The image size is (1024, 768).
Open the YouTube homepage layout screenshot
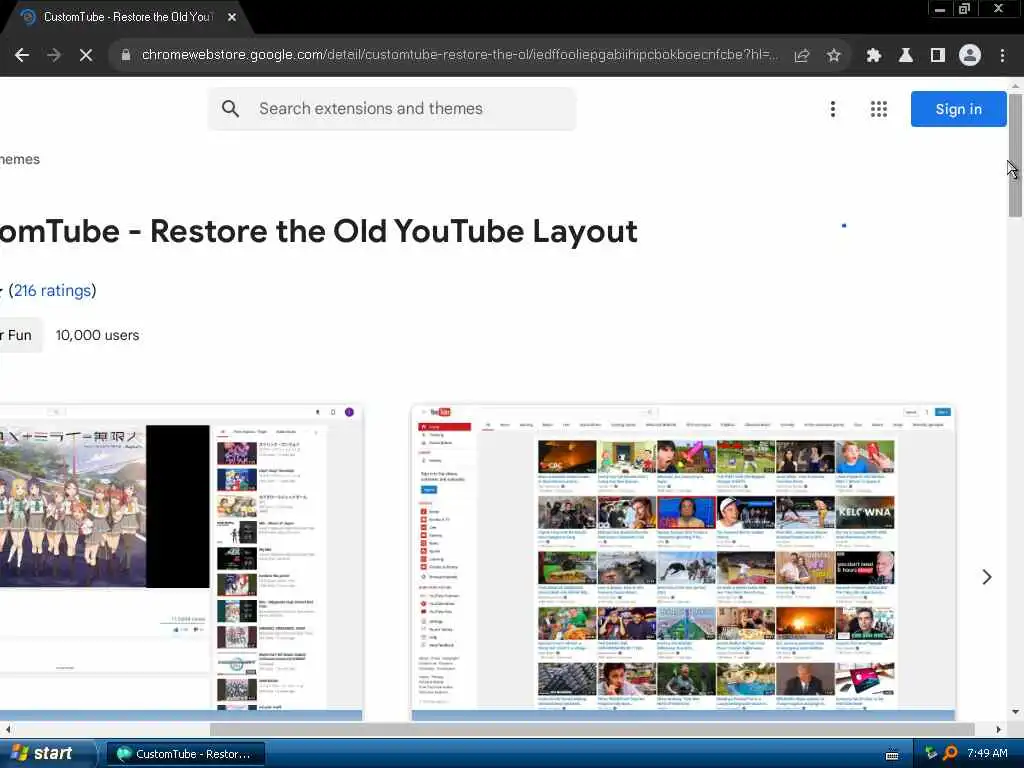683,562
